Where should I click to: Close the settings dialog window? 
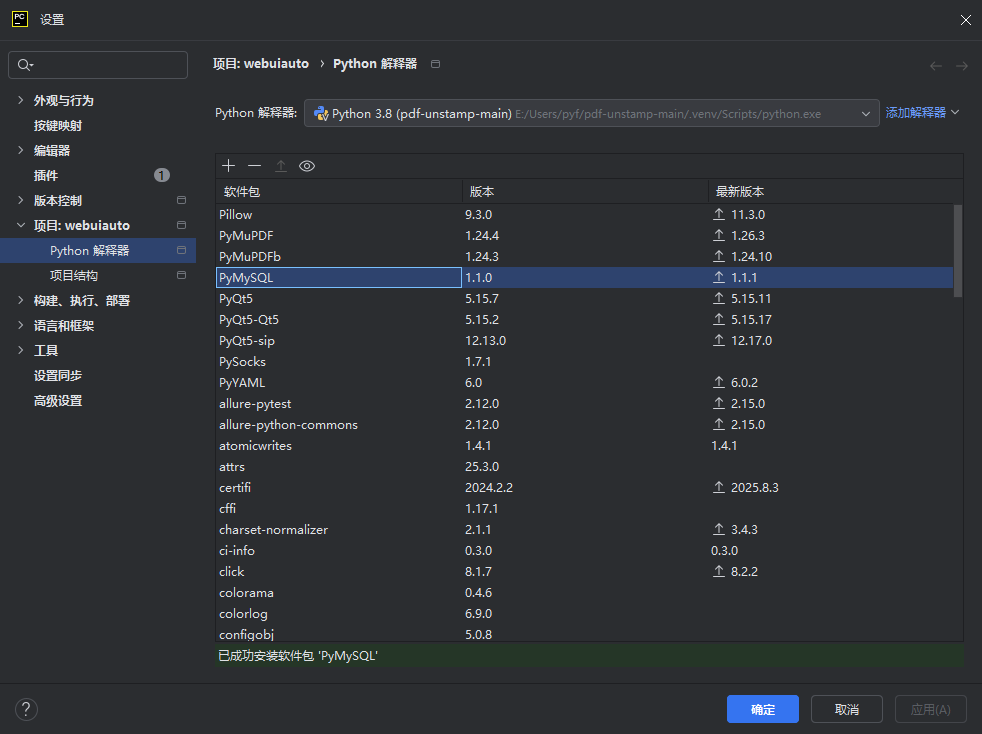965,20
